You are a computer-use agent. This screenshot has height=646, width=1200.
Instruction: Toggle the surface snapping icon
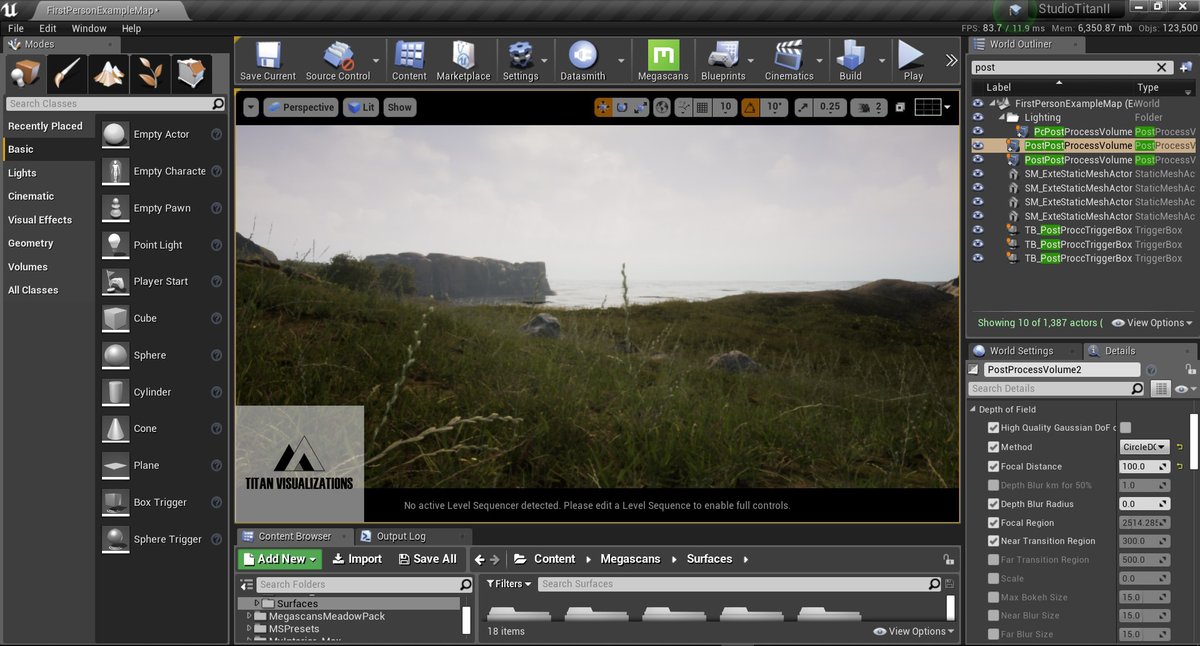click(x=684, y=107)
